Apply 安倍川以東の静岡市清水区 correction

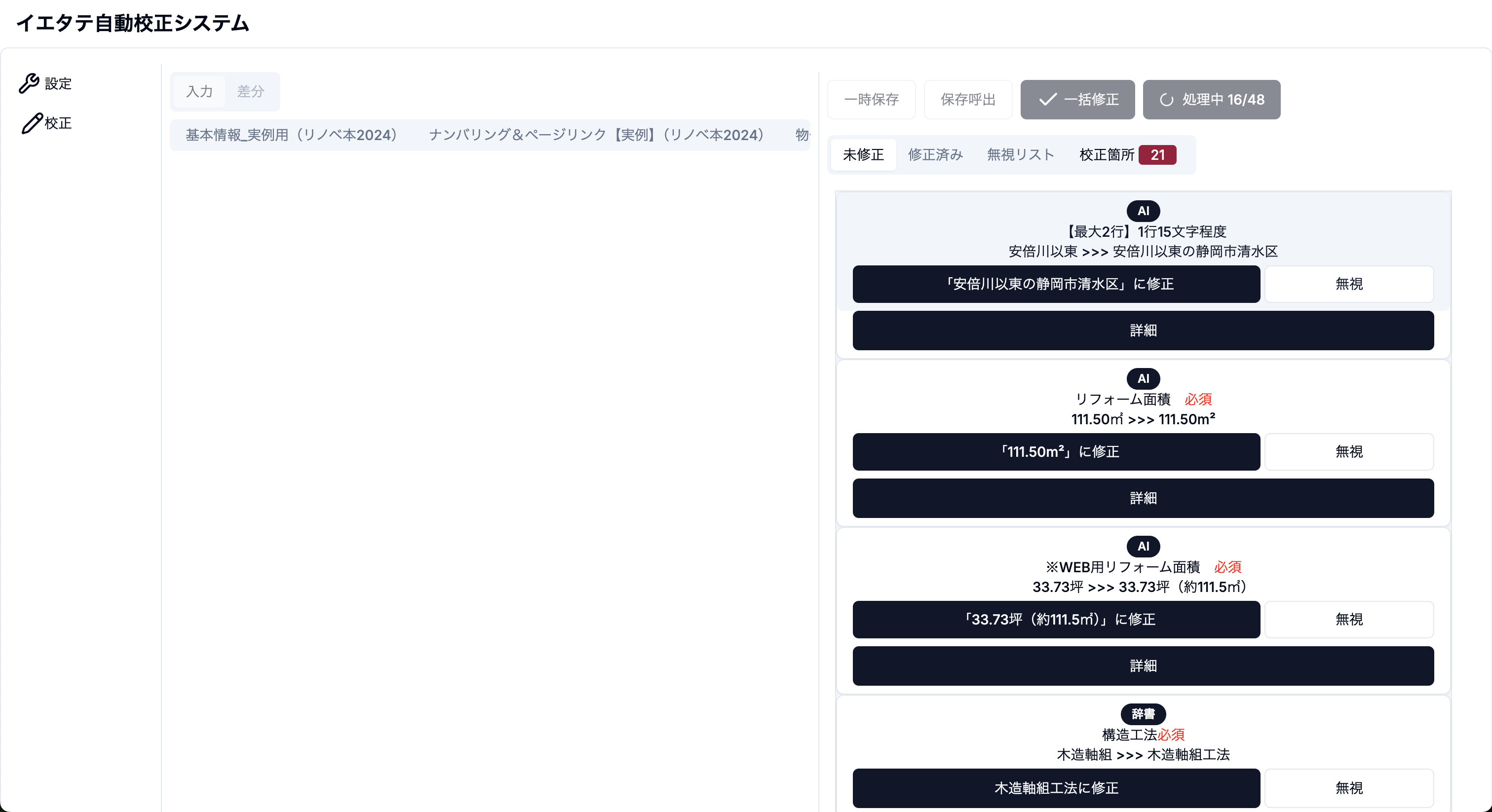tap(1056, 284)
